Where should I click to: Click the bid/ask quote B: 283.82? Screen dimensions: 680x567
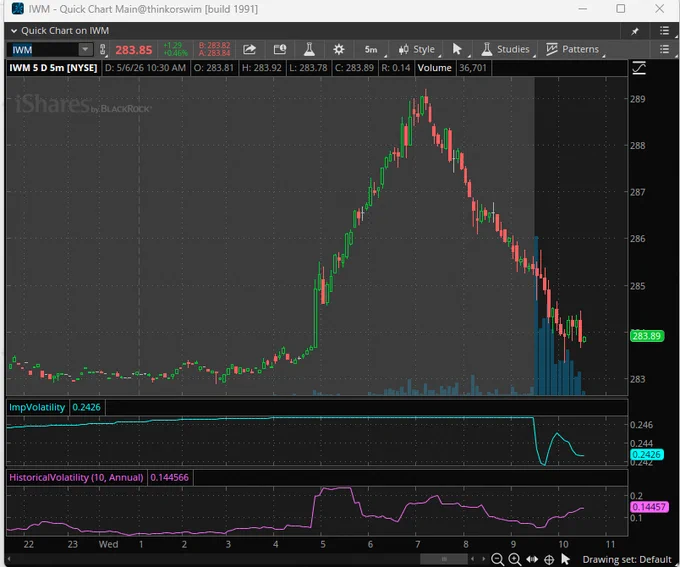click(x=214, y=46)
